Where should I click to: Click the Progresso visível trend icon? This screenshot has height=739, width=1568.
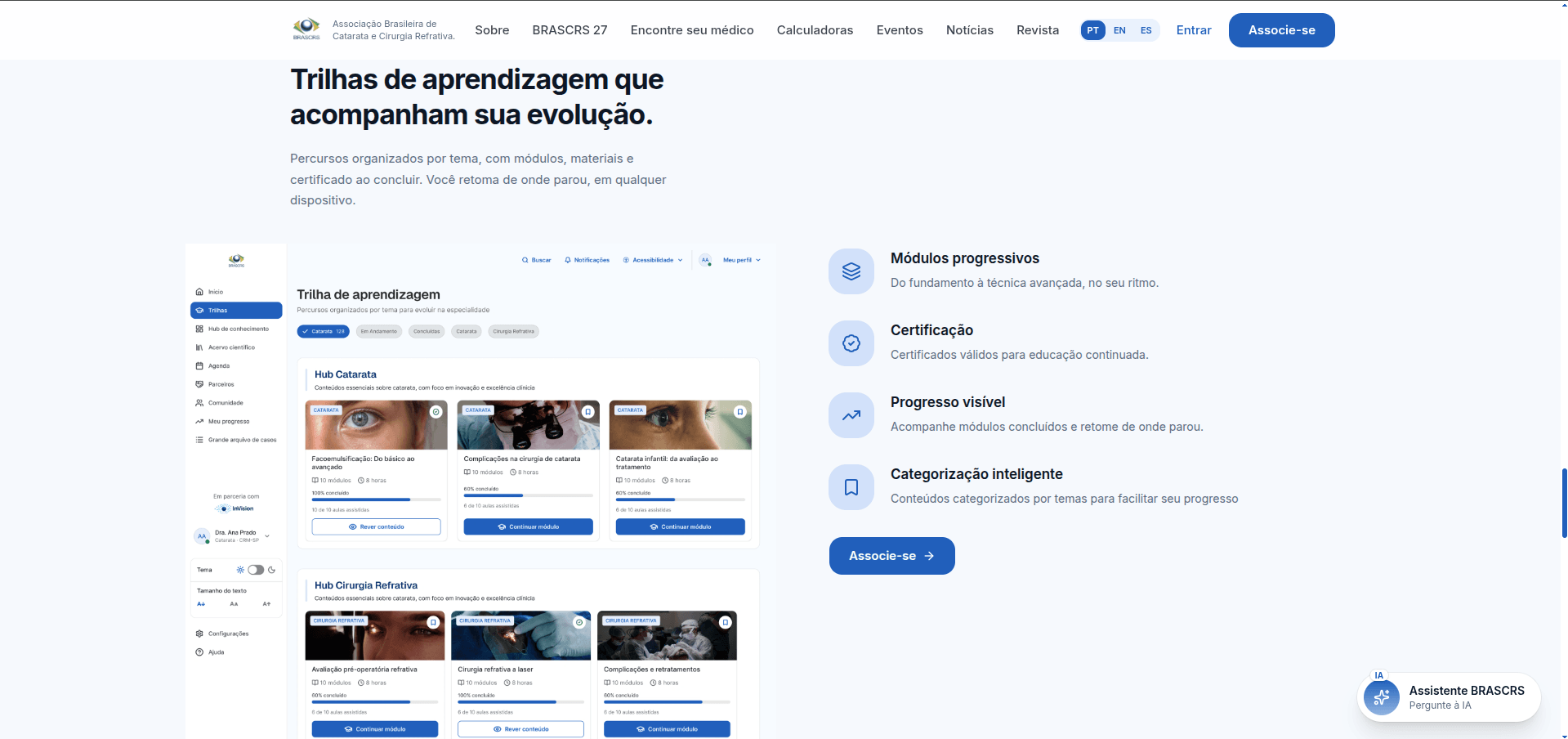click(x=851, y=415)
